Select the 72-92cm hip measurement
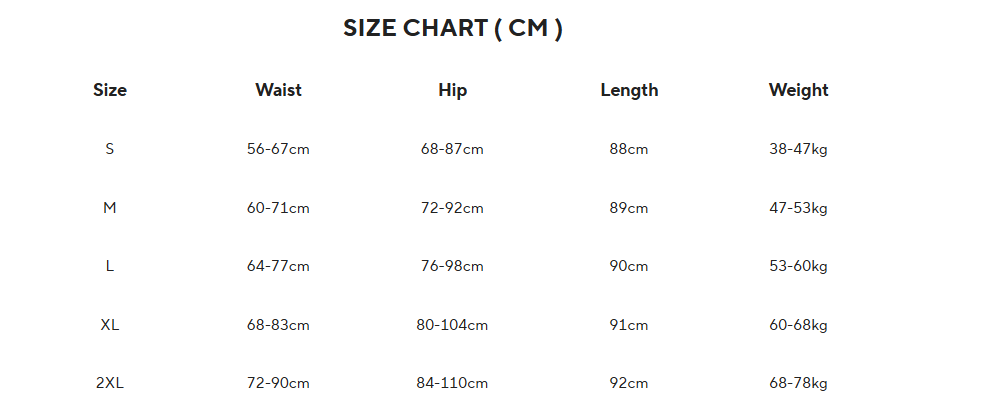 coord(452,208)
